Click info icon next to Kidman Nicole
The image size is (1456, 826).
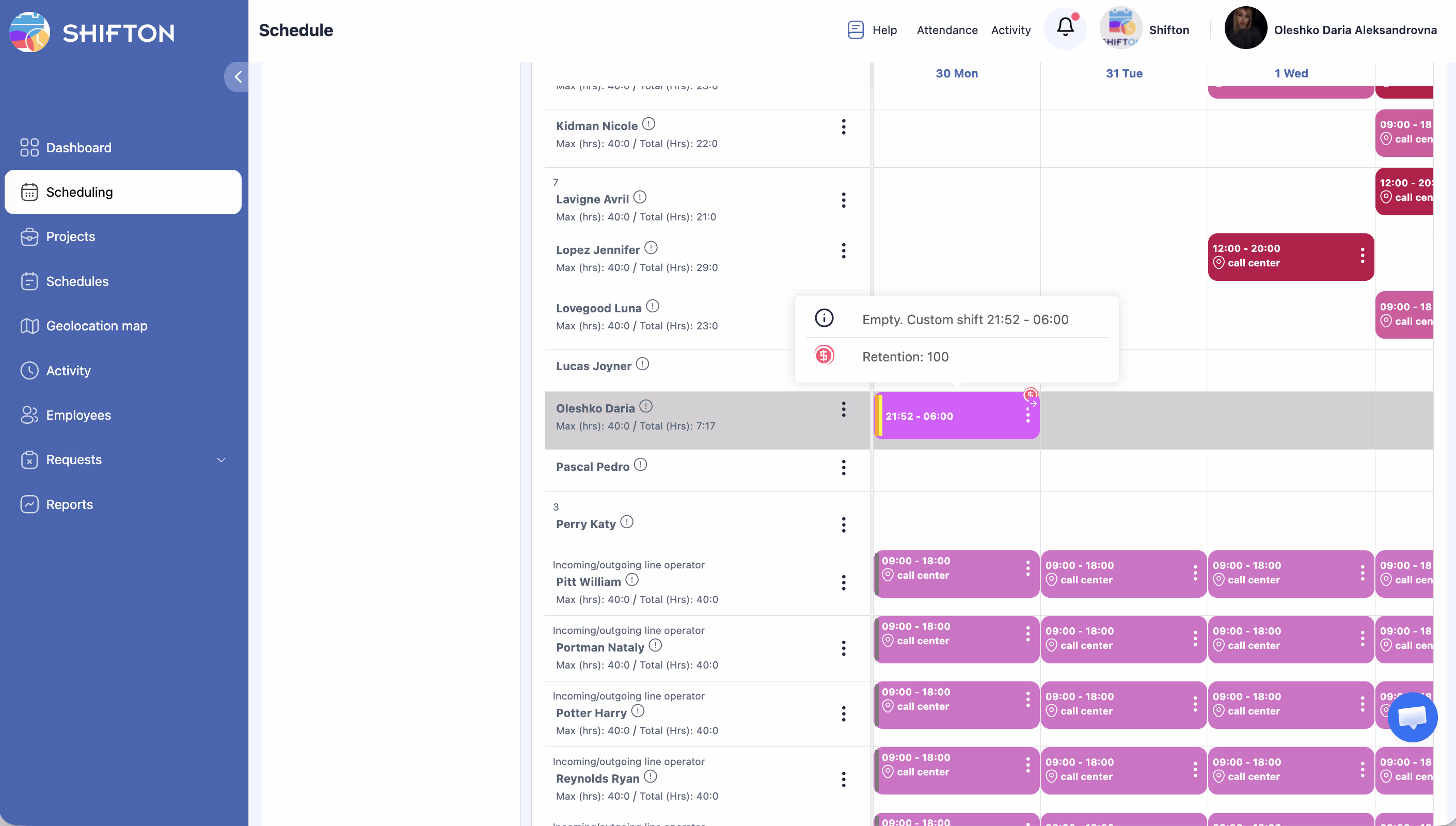point(649,124)
